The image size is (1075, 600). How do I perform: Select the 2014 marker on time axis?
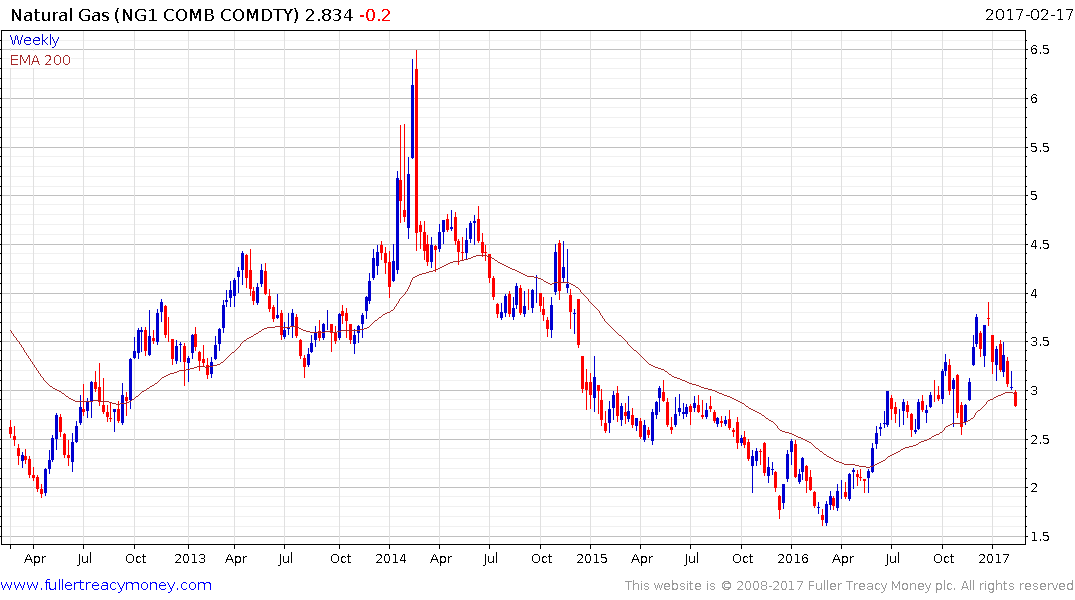tap(390, 558)
